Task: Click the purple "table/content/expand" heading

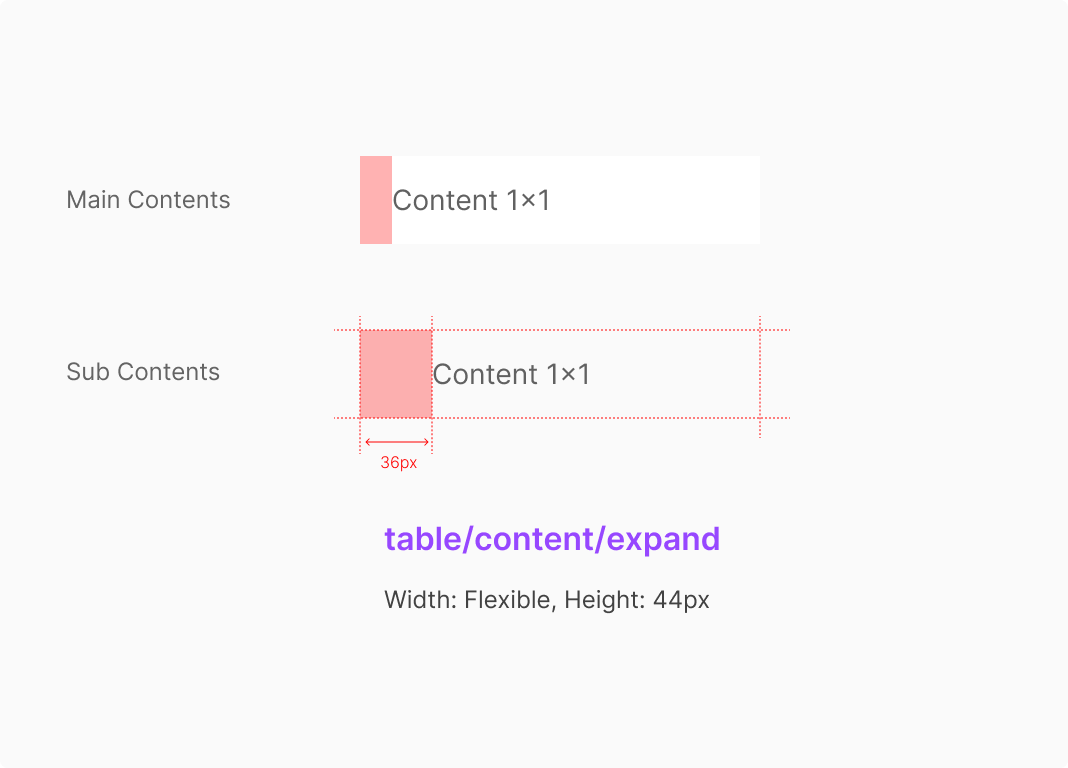Action: click(552, 539)
